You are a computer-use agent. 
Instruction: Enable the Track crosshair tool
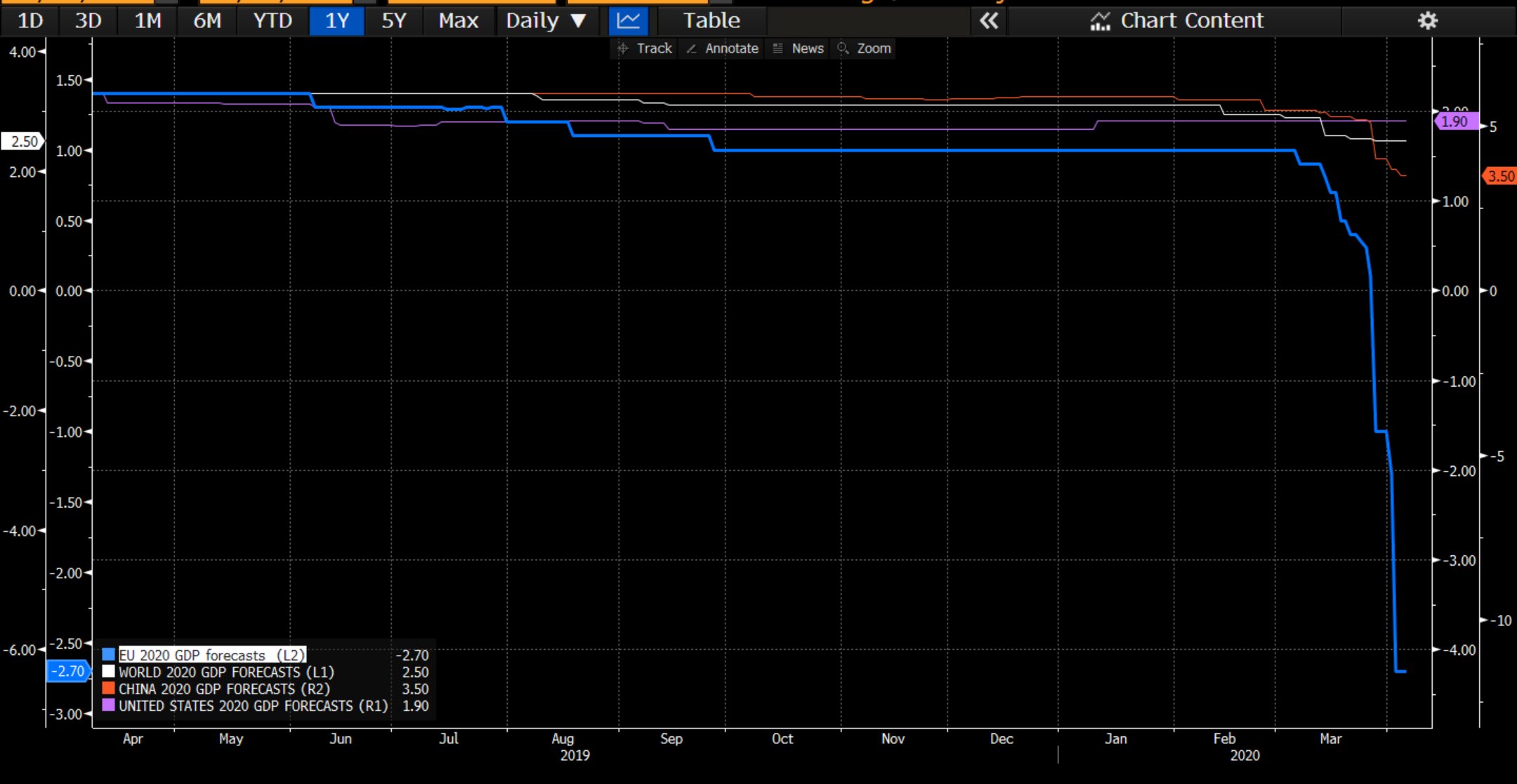point(645,48)
